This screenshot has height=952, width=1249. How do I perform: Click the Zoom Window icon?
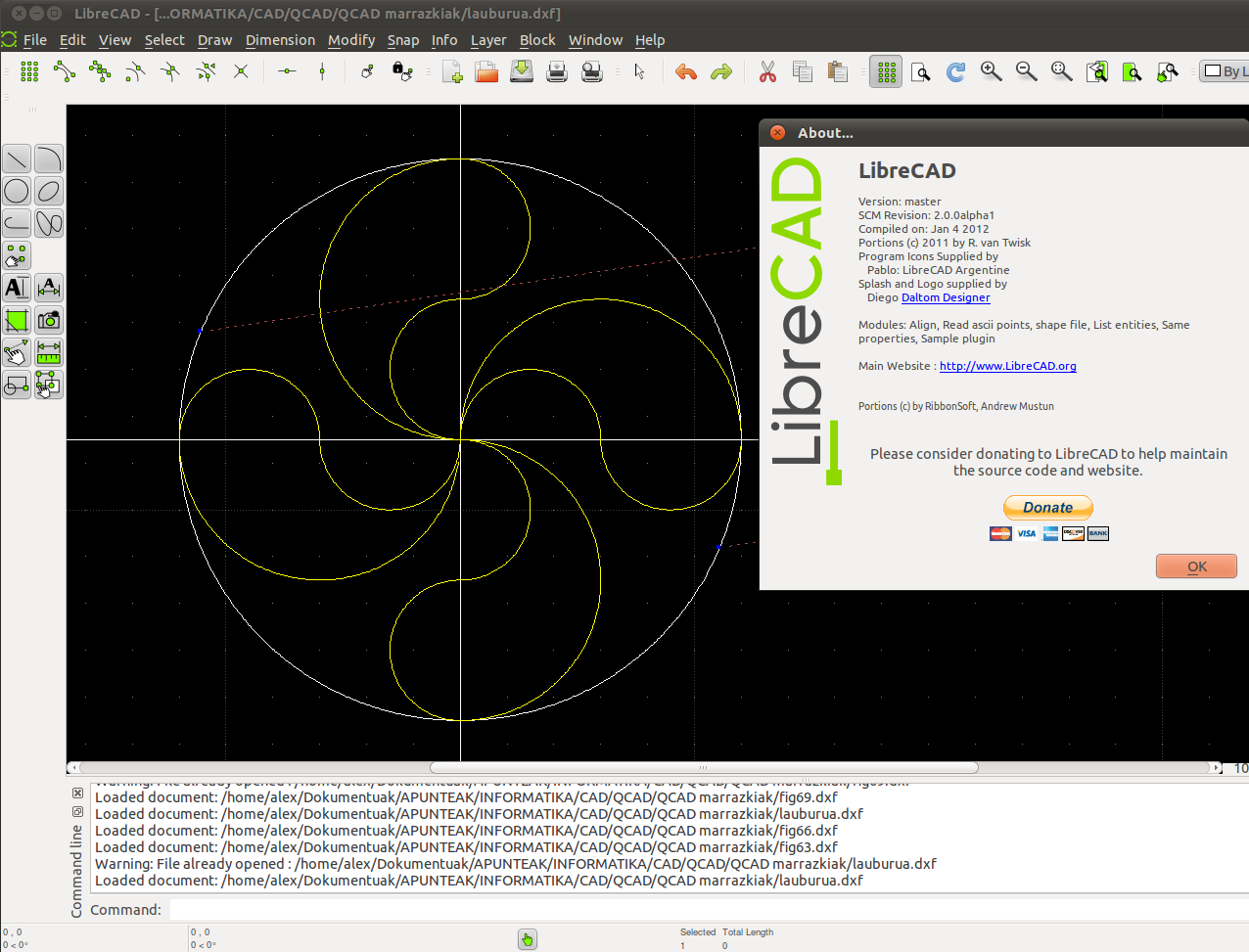pyautogui.click(x=1133, y=71)
